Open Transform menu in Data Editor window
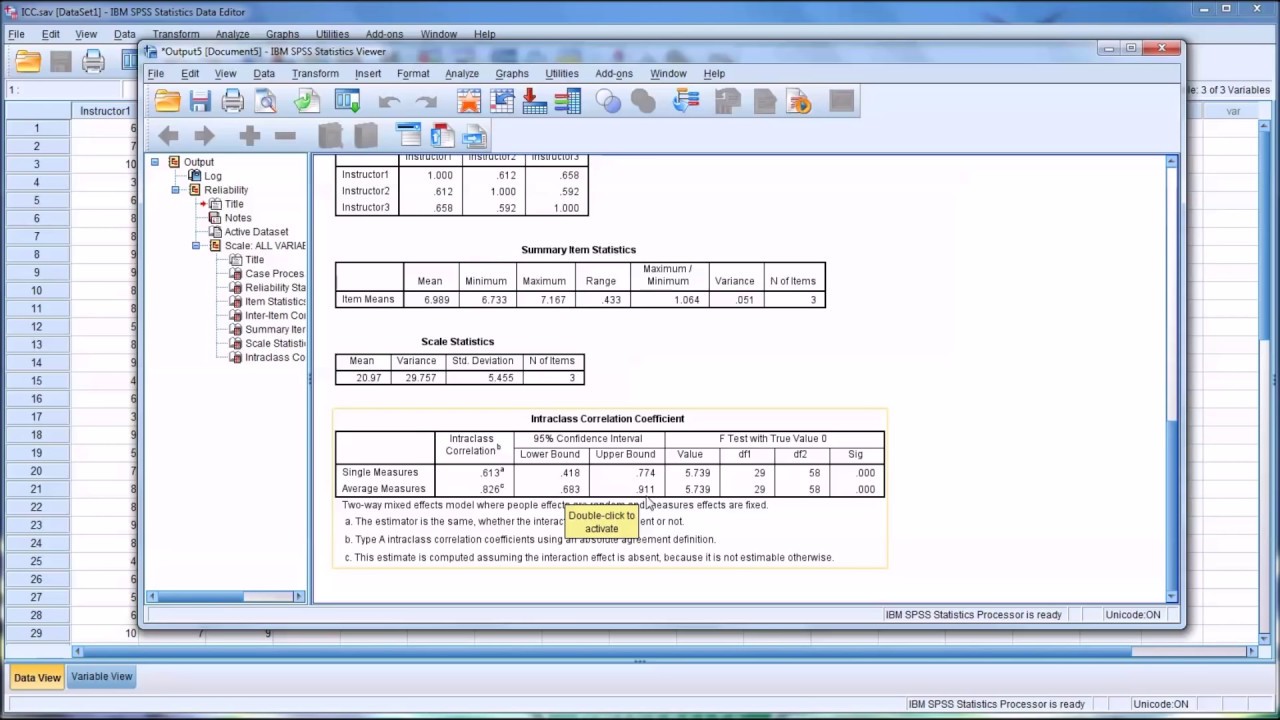 click(176, 34)
